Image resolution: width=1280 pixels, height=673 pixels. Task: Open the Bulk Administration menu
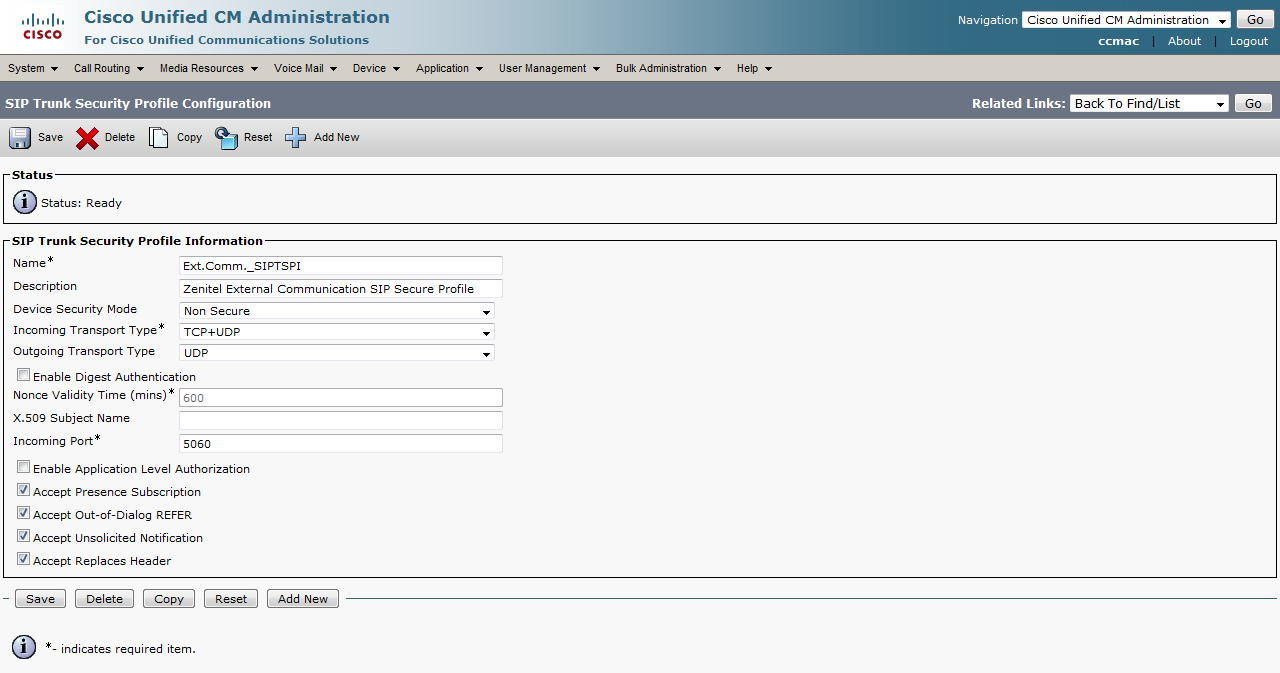pos(667,69)
